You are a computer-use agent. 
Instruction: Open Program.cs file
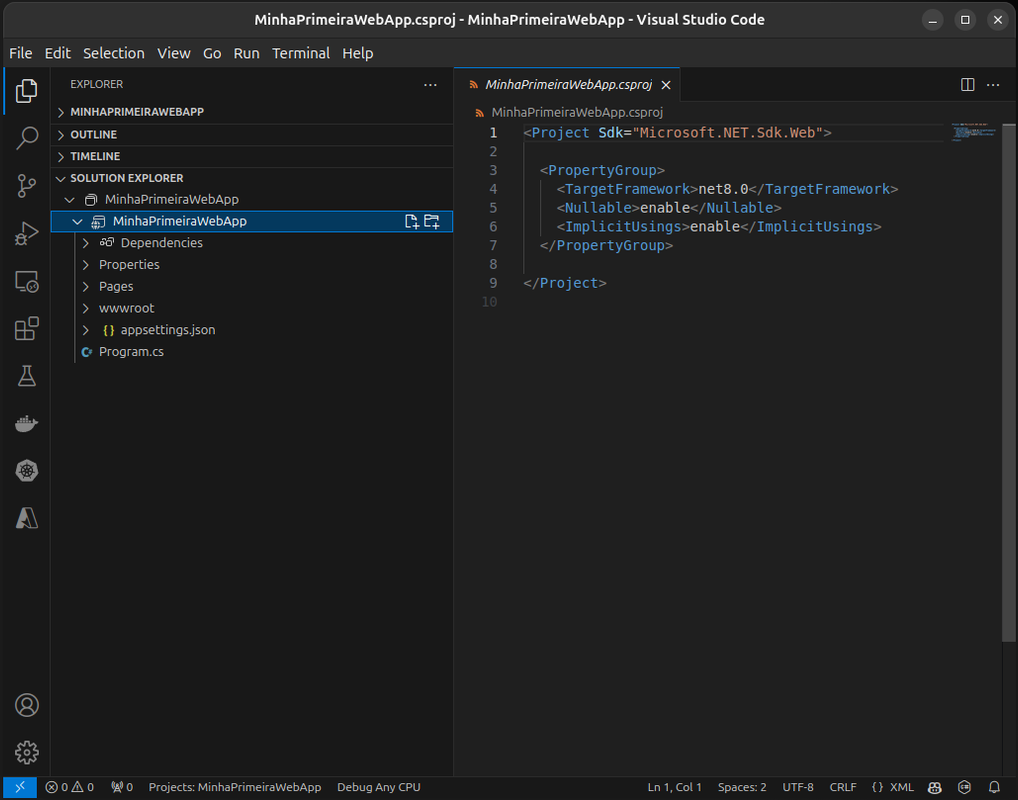[131, 352]
